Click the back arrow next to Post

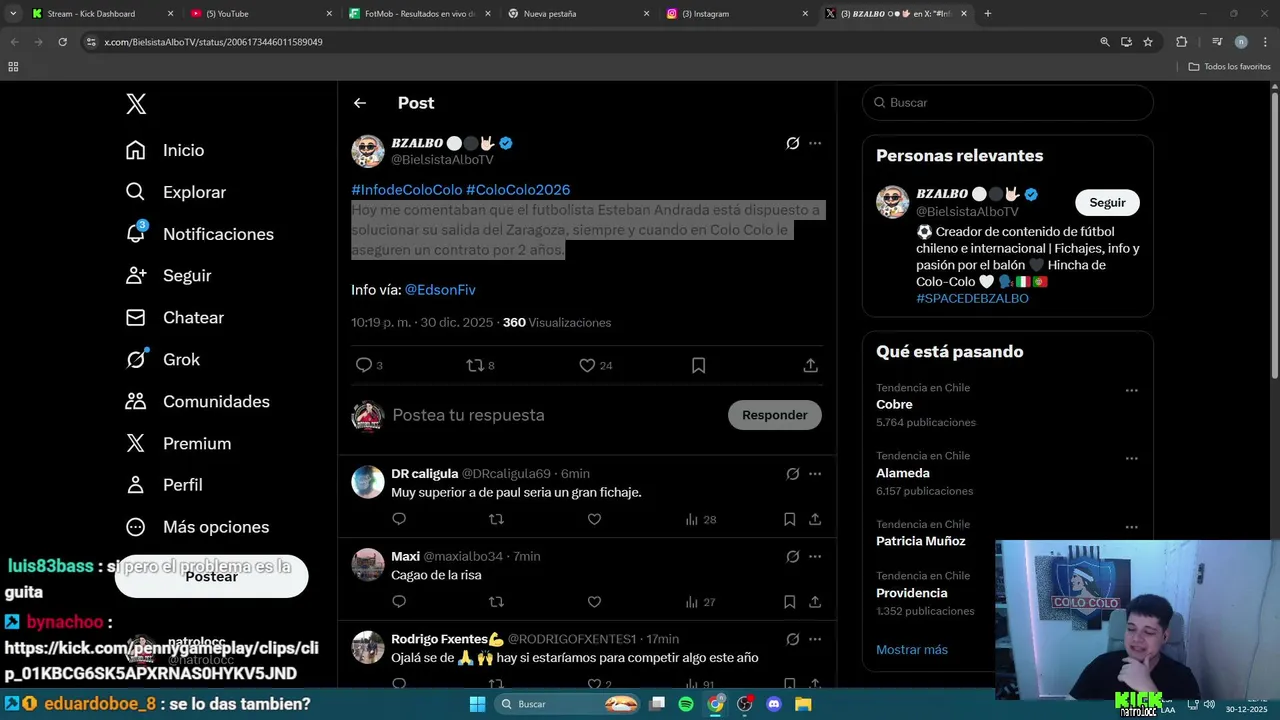coord(360,103)
